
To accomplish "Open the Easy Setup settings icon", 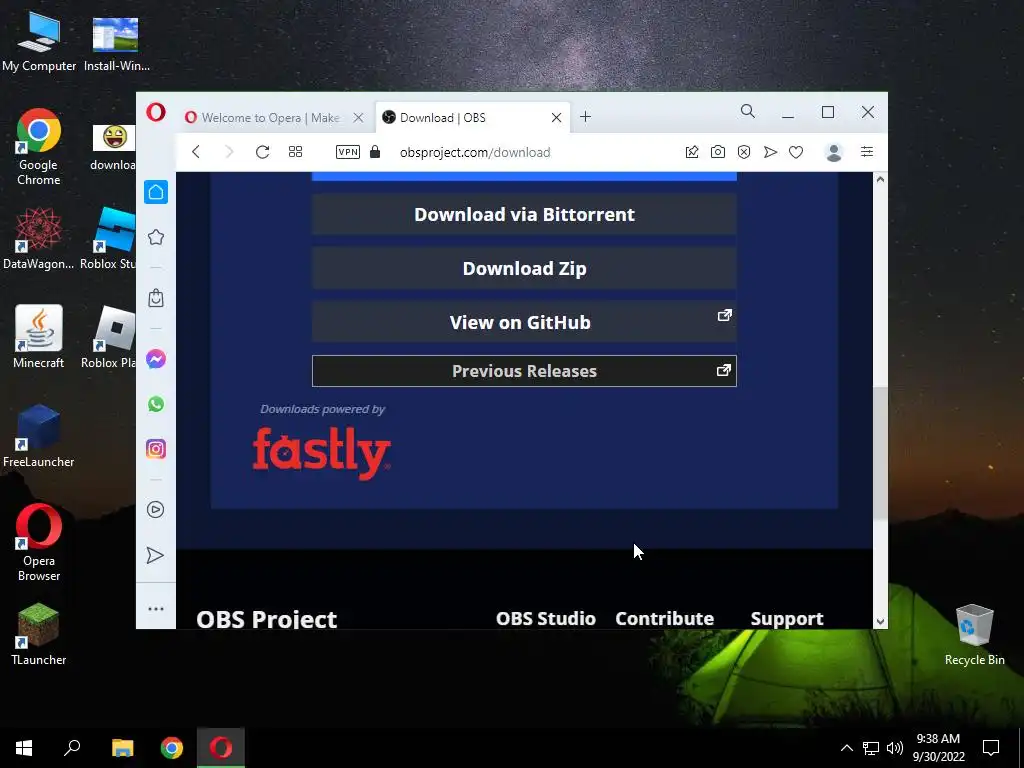I will click(867, 152).
